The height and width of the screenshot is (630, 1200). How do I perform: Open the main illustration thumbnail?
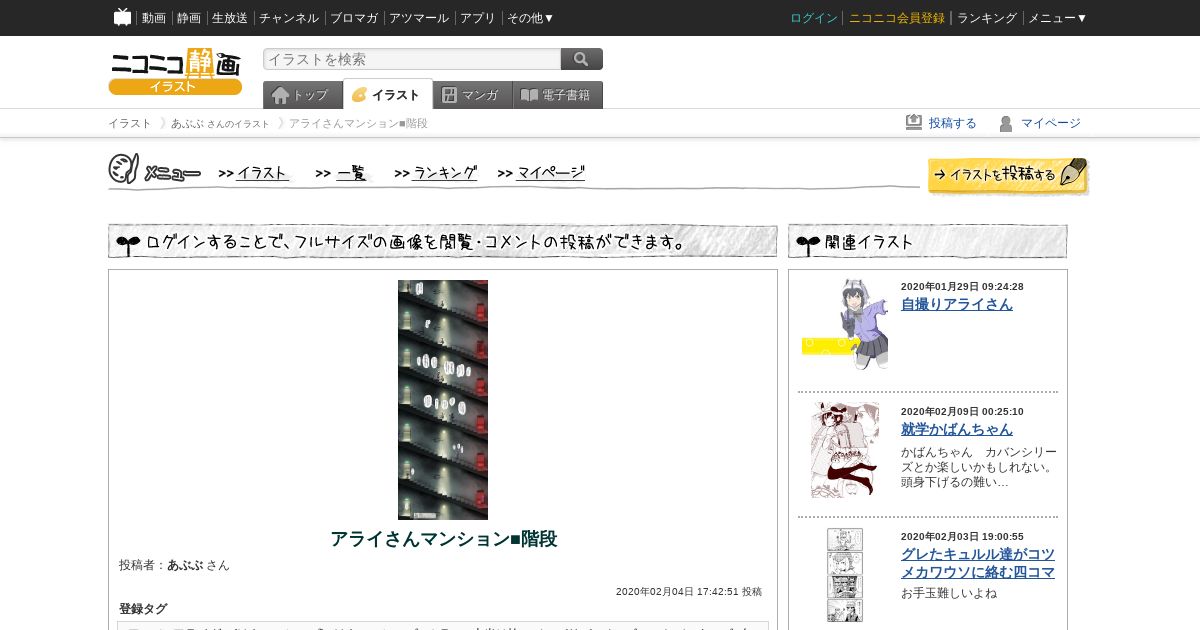pyautogui.click(x=443, y=400)
